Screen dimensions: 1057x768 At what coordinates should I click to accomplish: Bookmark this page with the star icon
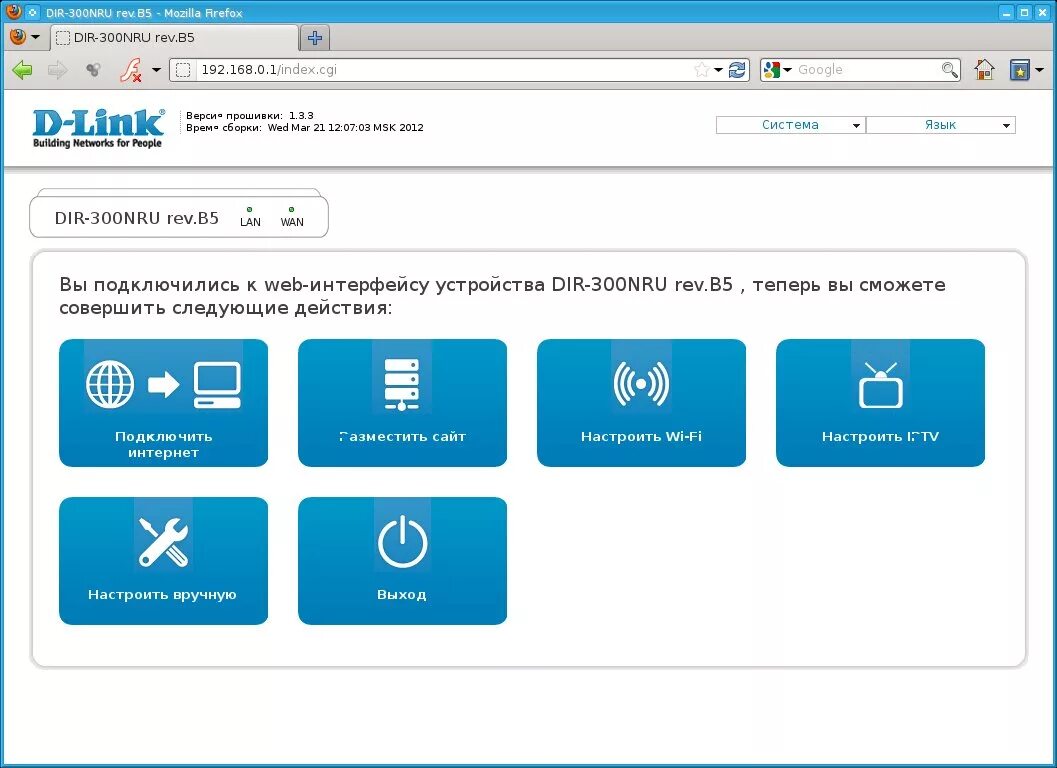pyautogui.click(x=702, y=69)
